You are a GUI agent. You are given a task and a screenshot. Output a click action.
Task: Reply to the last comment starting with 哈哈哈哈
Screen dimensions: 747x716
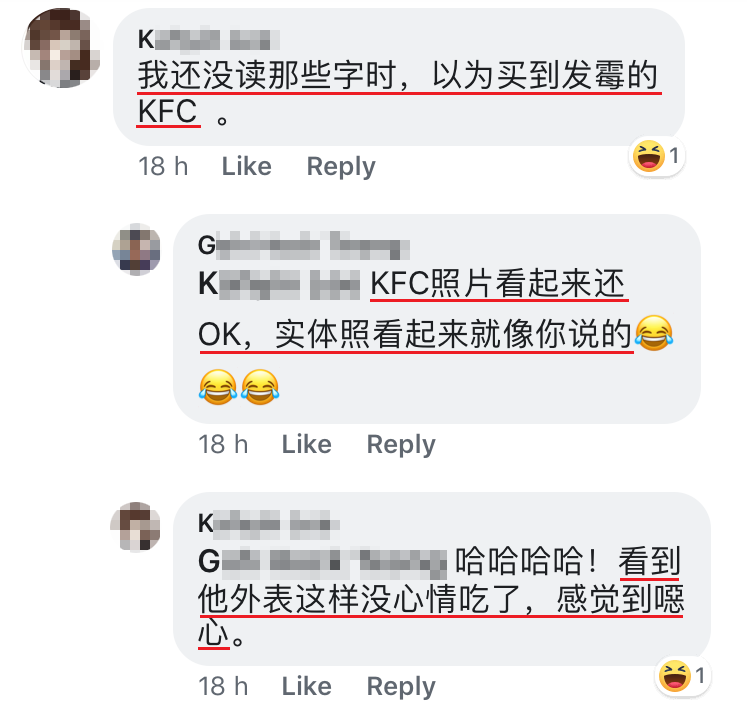pyautogui.click(x=401, y=686)
